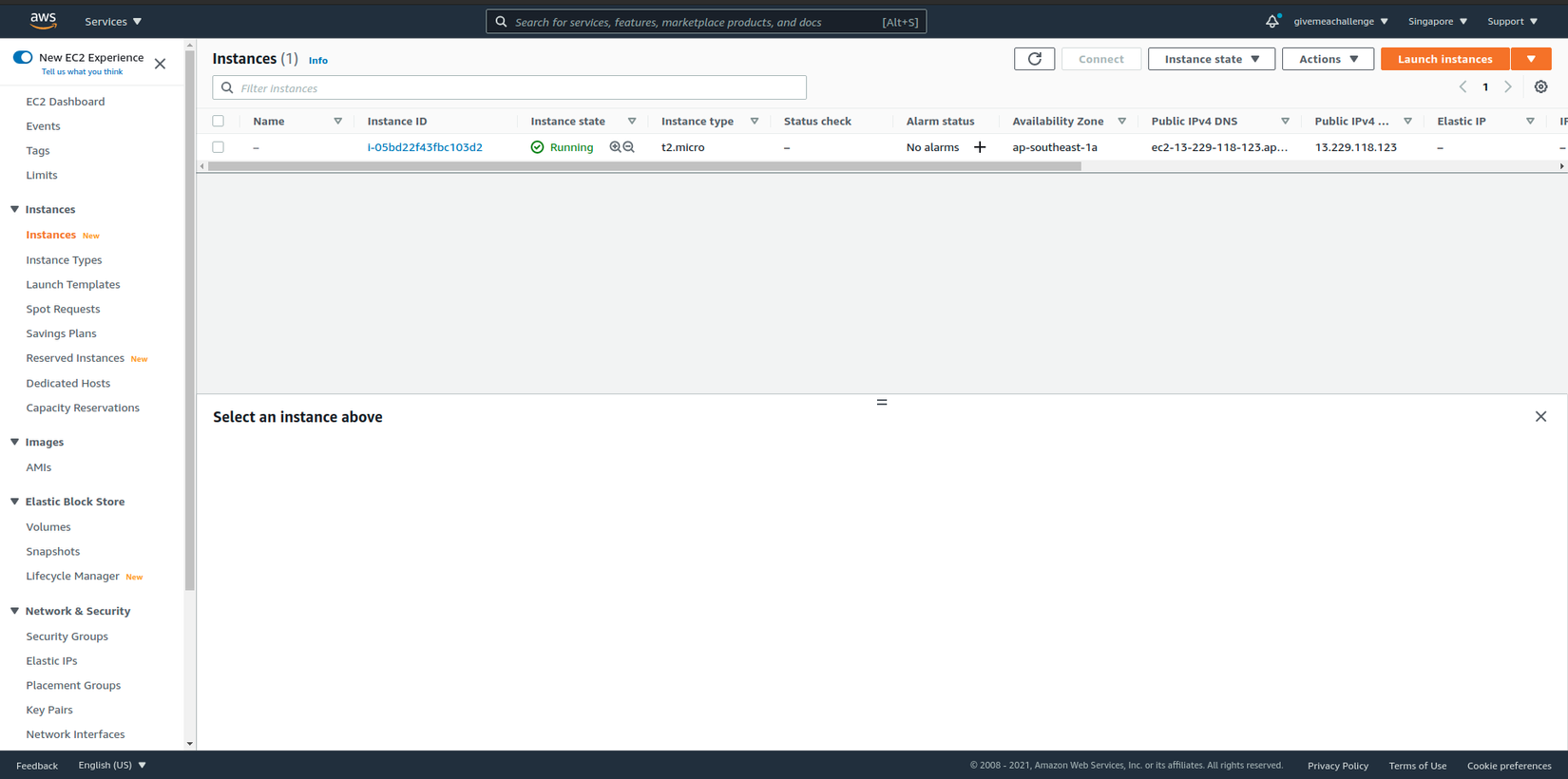Click the Connect button
Screen dimensions: 1568x779
pos(1101,59)
